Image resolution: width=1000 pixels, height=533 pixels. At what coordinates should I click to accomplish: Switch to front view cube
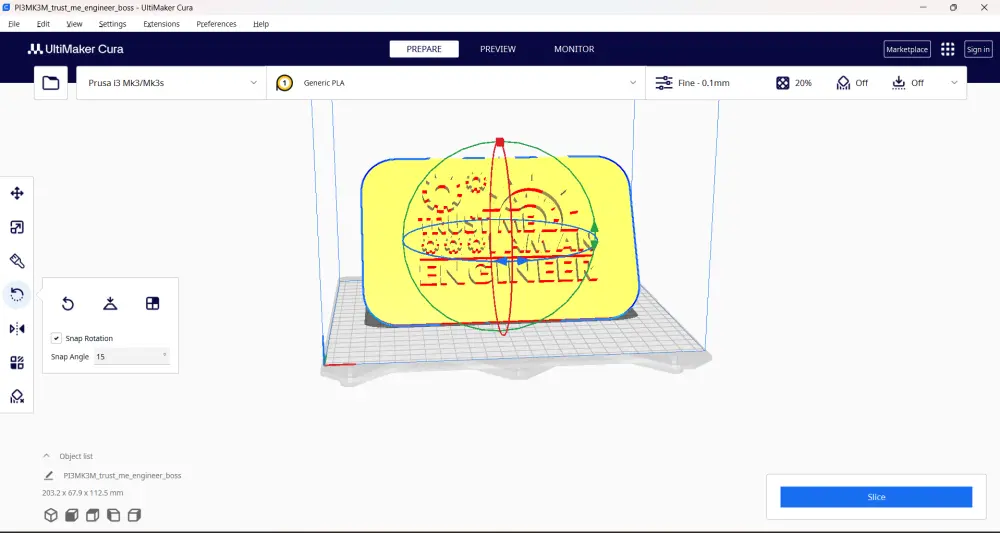click(x=71, y=515)
